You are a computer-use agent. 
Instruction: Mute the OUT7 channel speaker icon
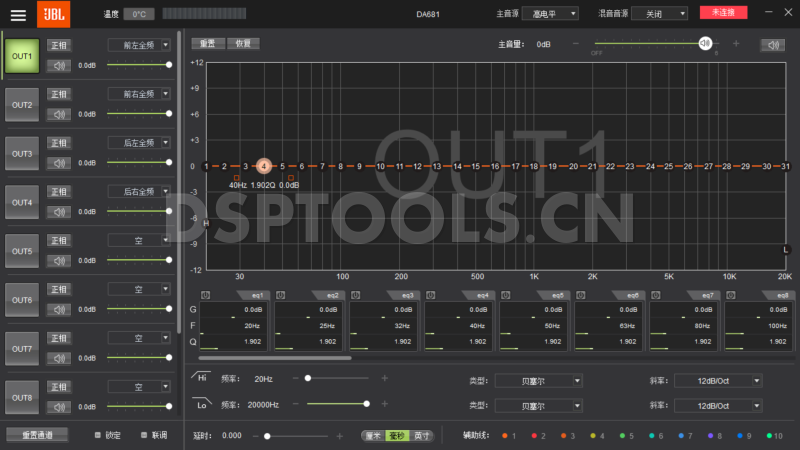click(59, 358)
